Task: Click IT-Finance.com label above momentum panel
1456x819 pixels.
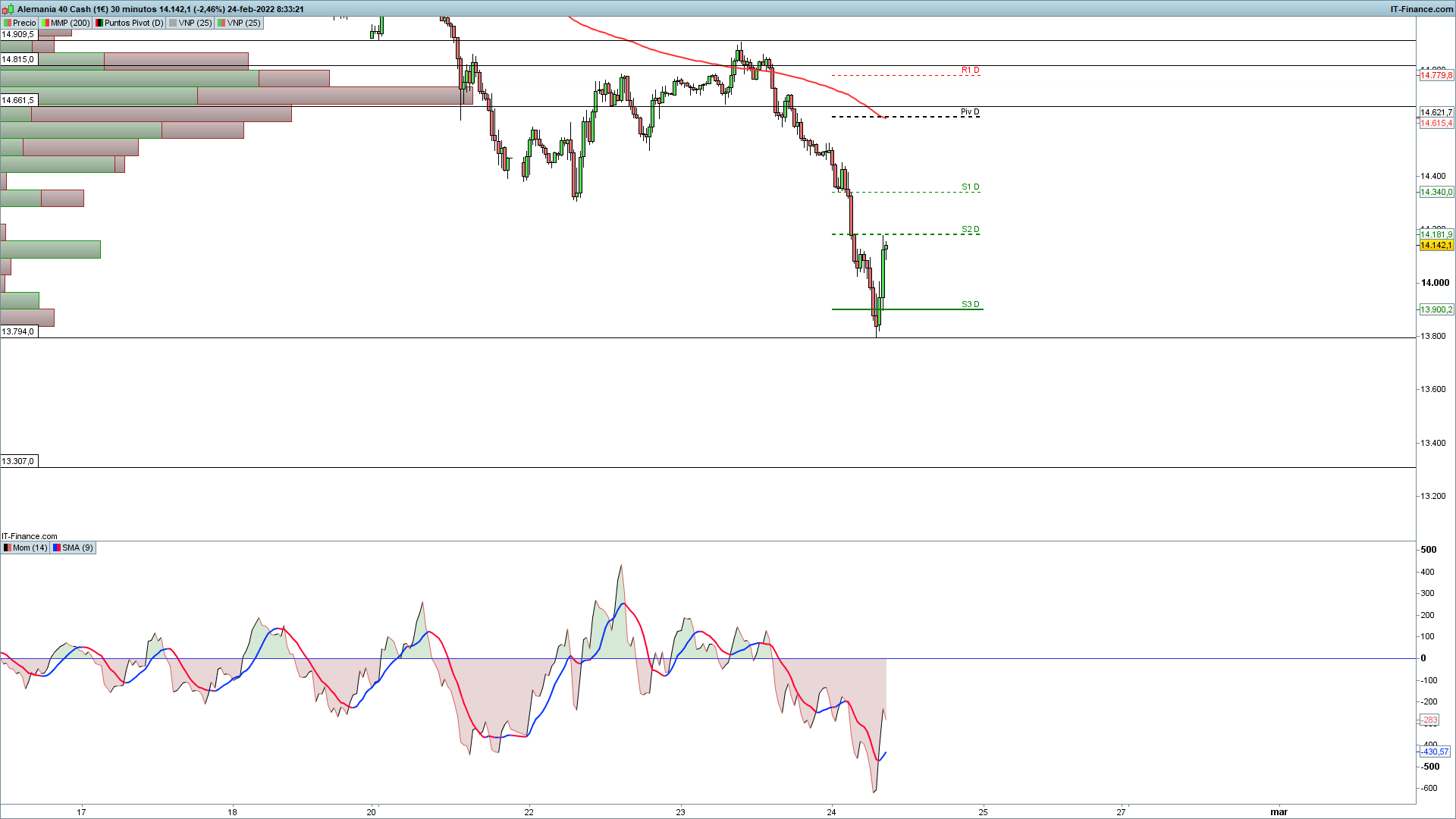Action: coord(30,536)
